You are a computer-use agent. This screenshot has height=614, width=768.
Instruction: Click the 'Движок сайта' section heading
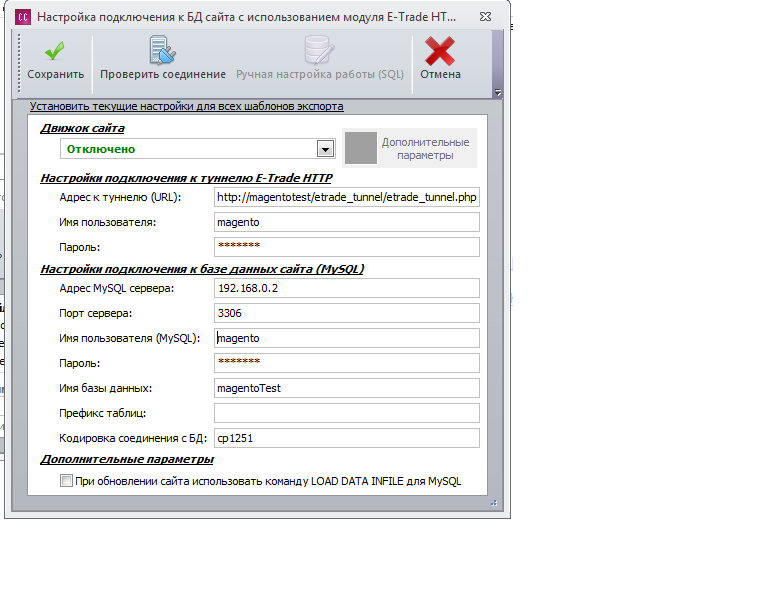click(82, 128)
